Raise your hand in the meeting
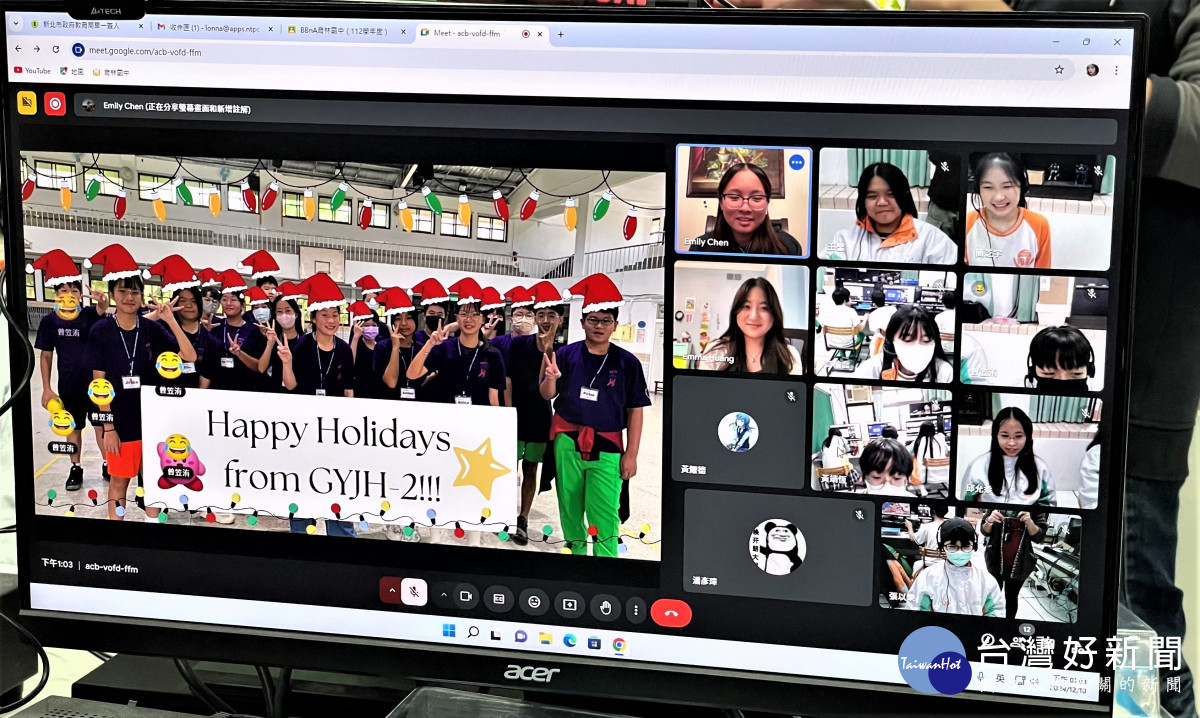Viewport: 1200px width, 718px height. coord(605,607)
